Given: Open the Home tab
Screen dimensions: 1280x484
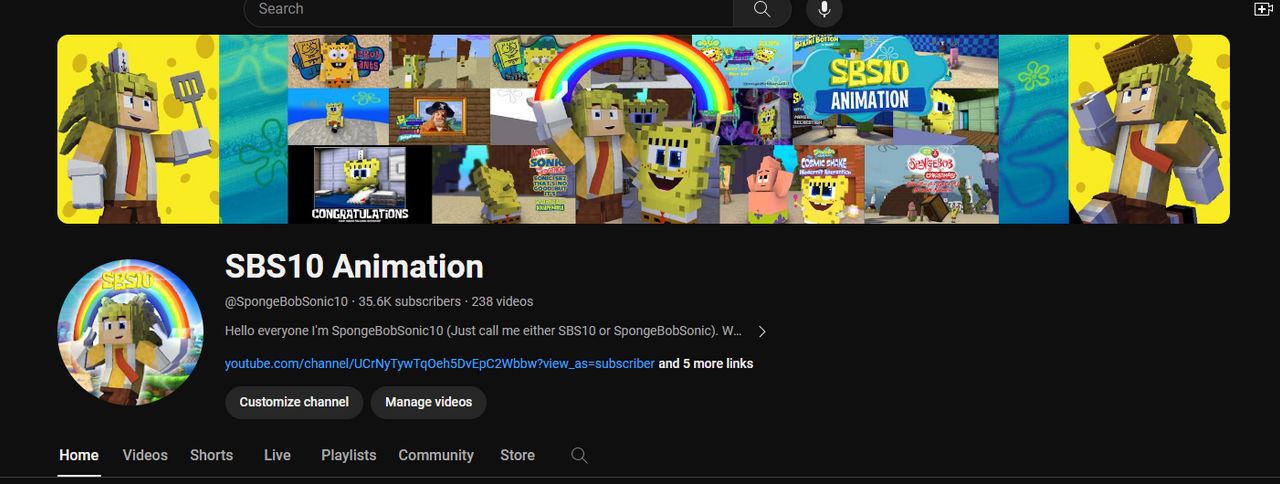Looking at the screenshot, I should click(79, 455).
